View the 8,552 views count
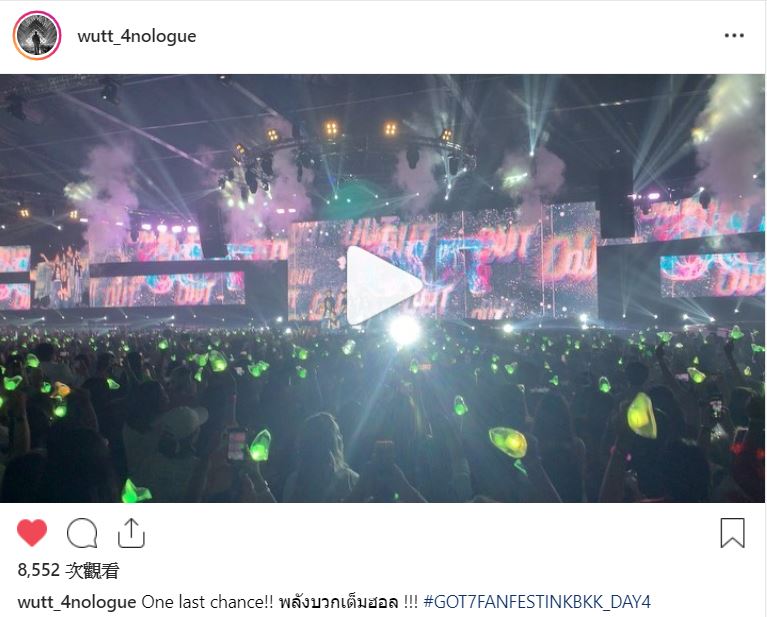The image size is (767, 617). click(39, 570)
